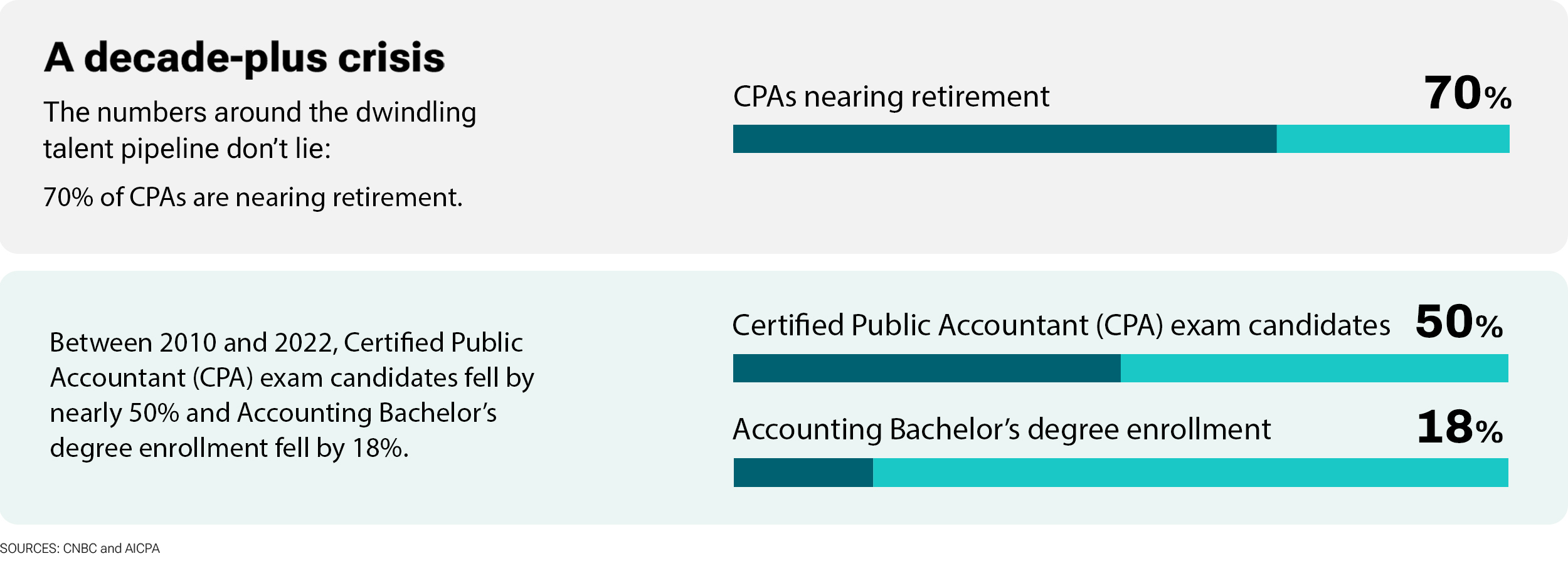Click the '70% of CPAs are nearing retirement' sentence
The width and height of the screenshot is (1568, 576).
253,197
